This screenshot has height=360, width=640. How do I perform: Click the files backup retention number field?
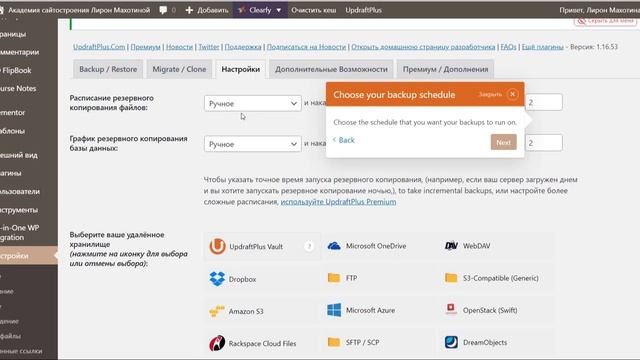pos(543,102)
